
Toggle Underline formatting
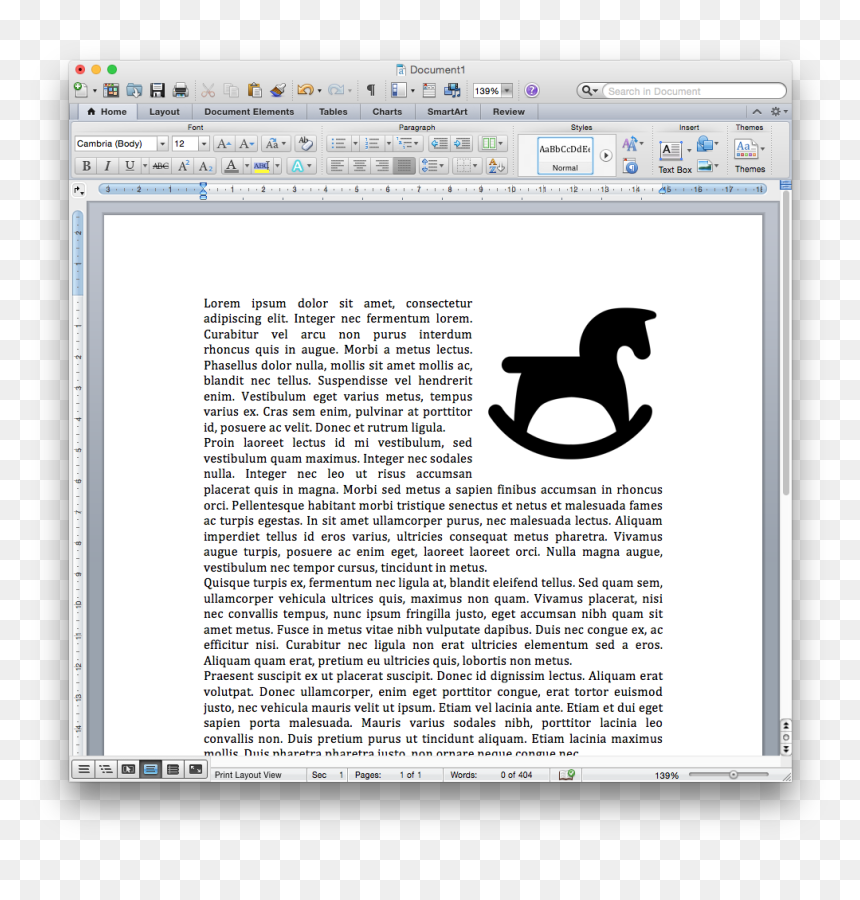(x=130, y=166)
